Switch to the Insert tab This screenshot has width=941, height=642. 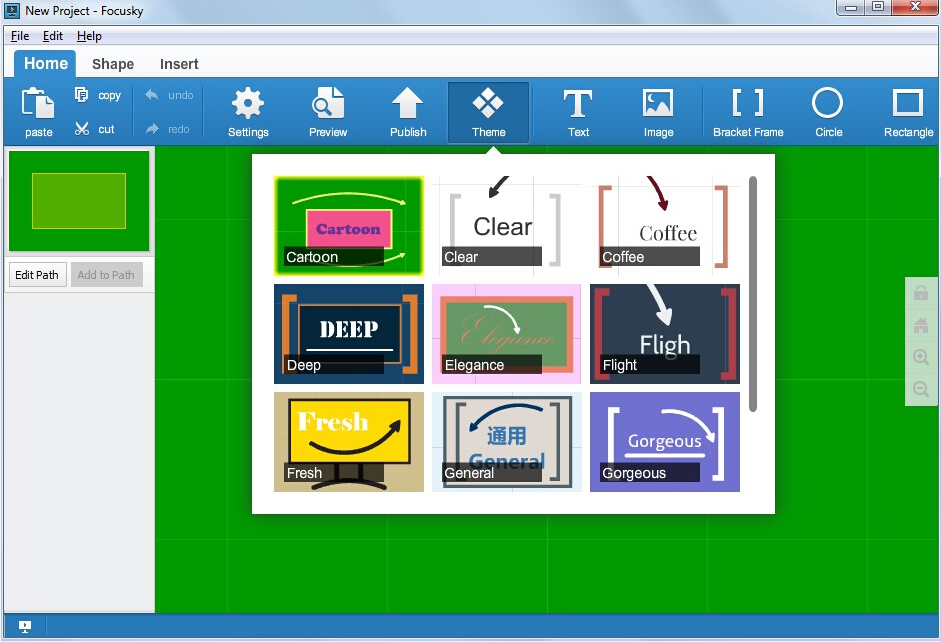[178, 63]
